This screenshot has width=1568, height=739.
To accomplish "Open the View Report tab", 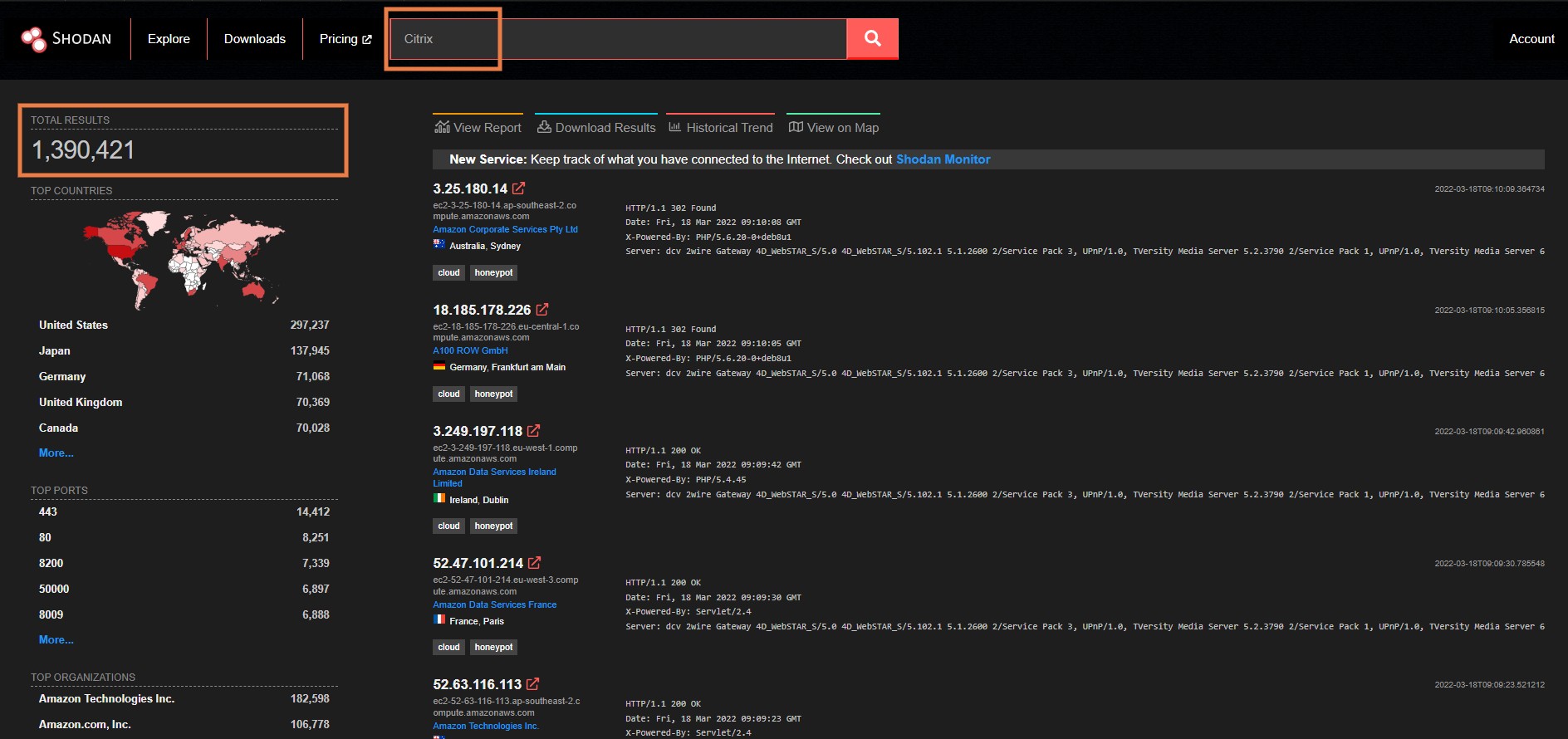I will click(478, 127).
